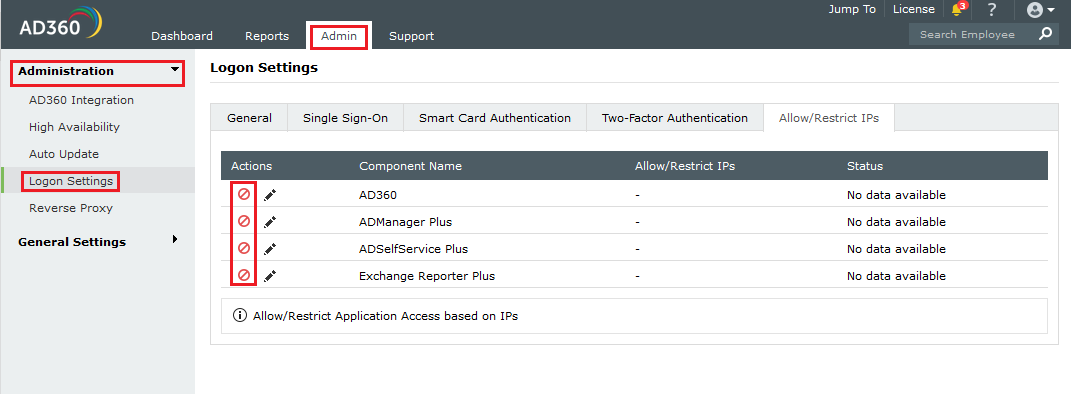Select the Allow/Restrict IPs tab
Viewport: 1071px width, 394px height.
(829, 118)
